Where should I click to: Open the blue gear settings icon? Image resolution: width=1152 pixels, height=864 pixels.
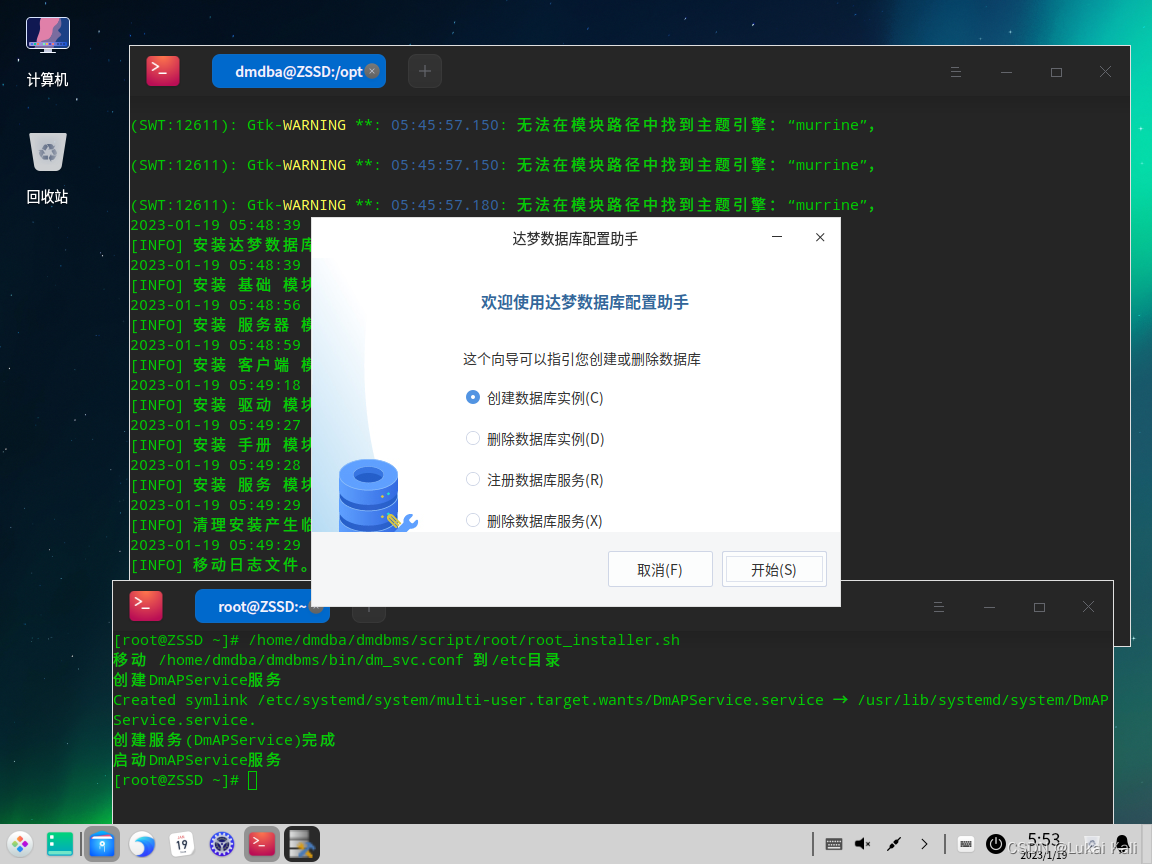tap(221, 843)
